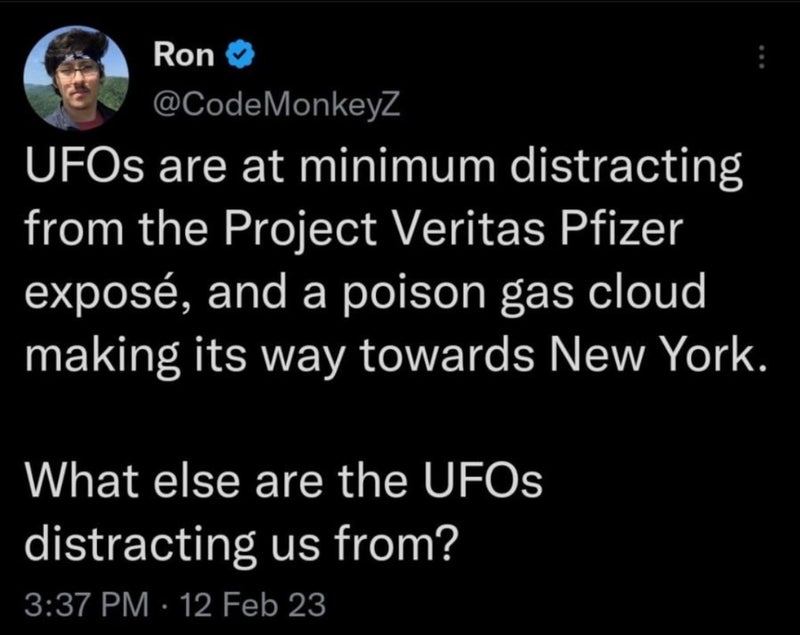This screenshot has width=800, height=635.
Task: Click the line starting with What else
Action: (282, 480)
